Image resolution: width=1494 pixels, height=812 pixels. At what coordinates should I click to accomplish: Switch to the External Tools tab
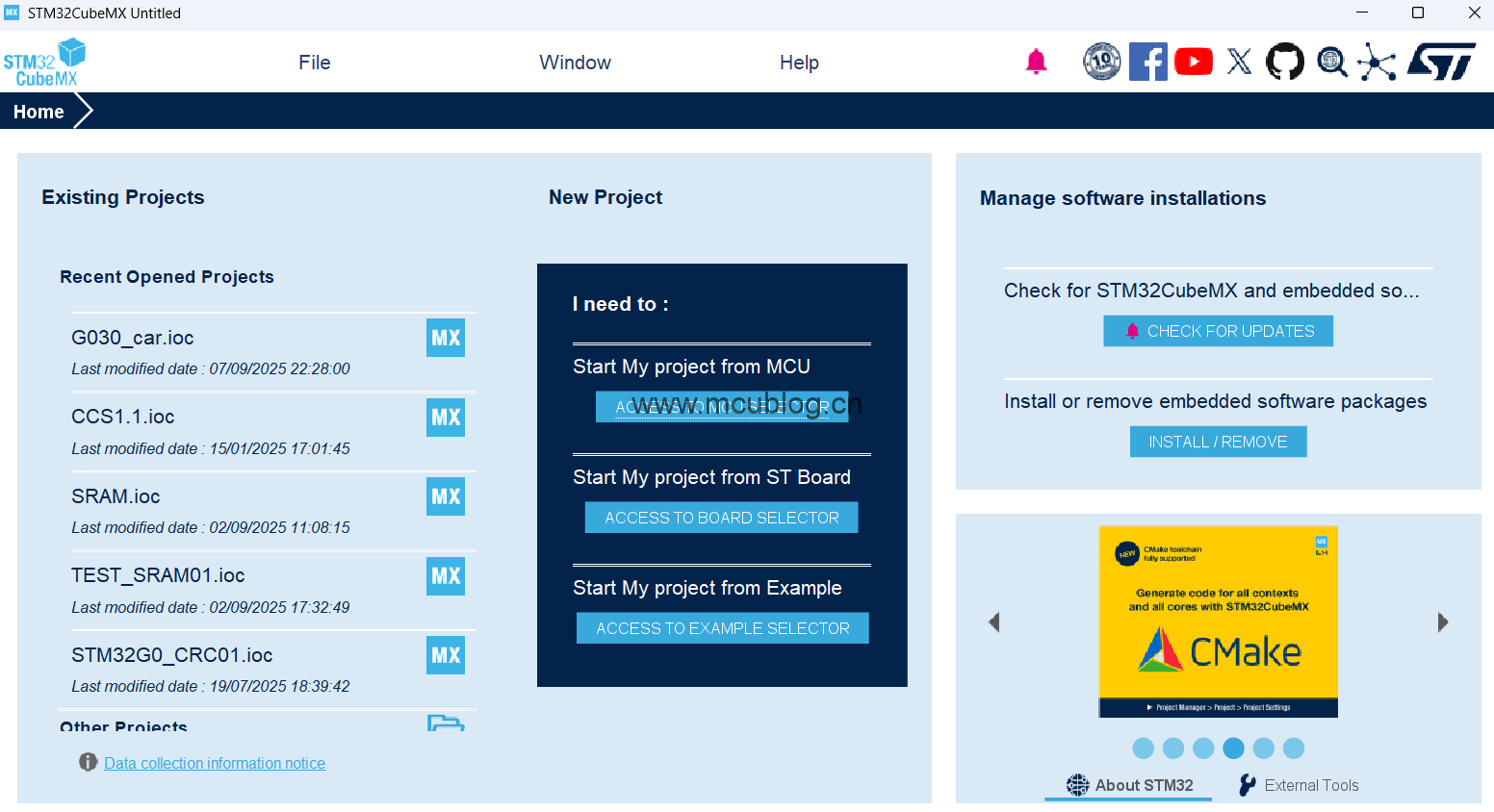[x=1299, y=785]
